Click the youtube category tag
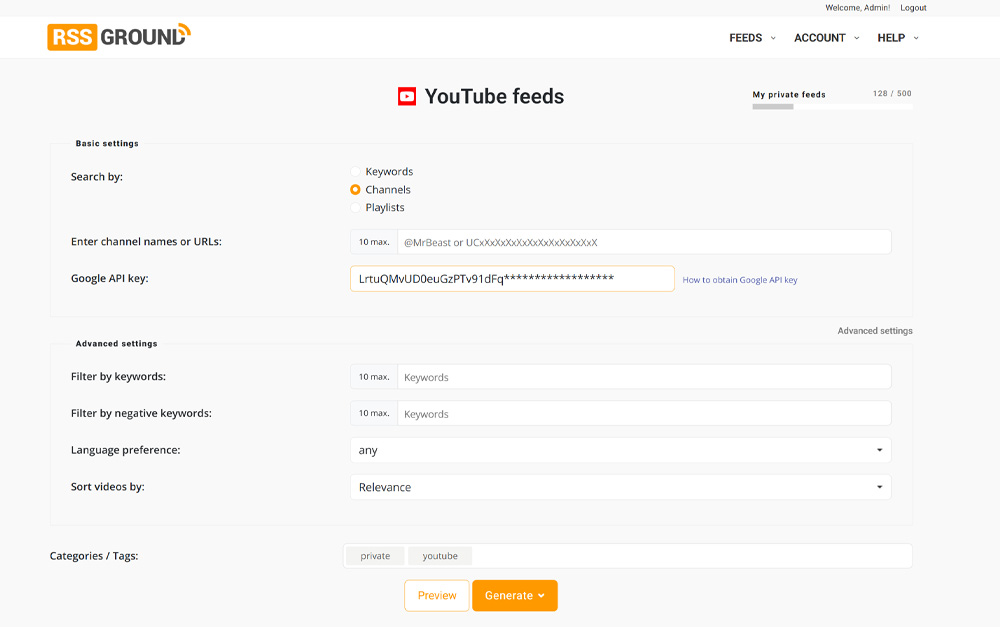 click(440, 556)
